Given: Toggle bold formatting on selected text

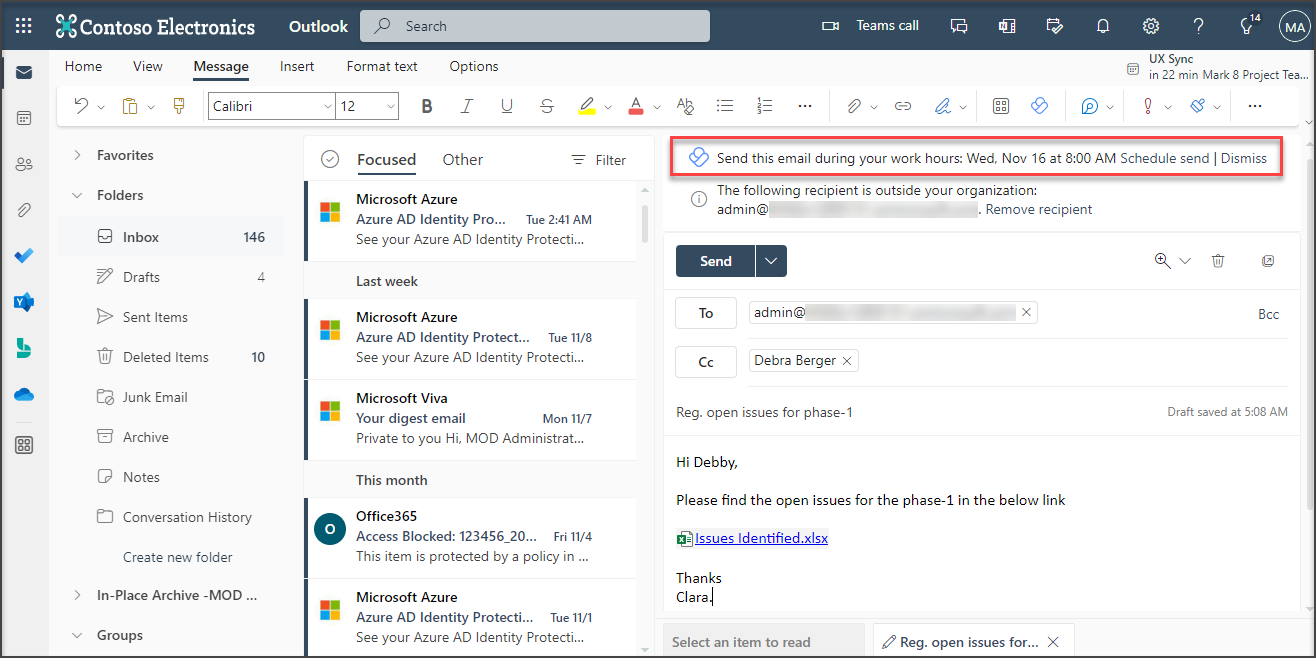Looking at the screenshot, I should point(427,106).
